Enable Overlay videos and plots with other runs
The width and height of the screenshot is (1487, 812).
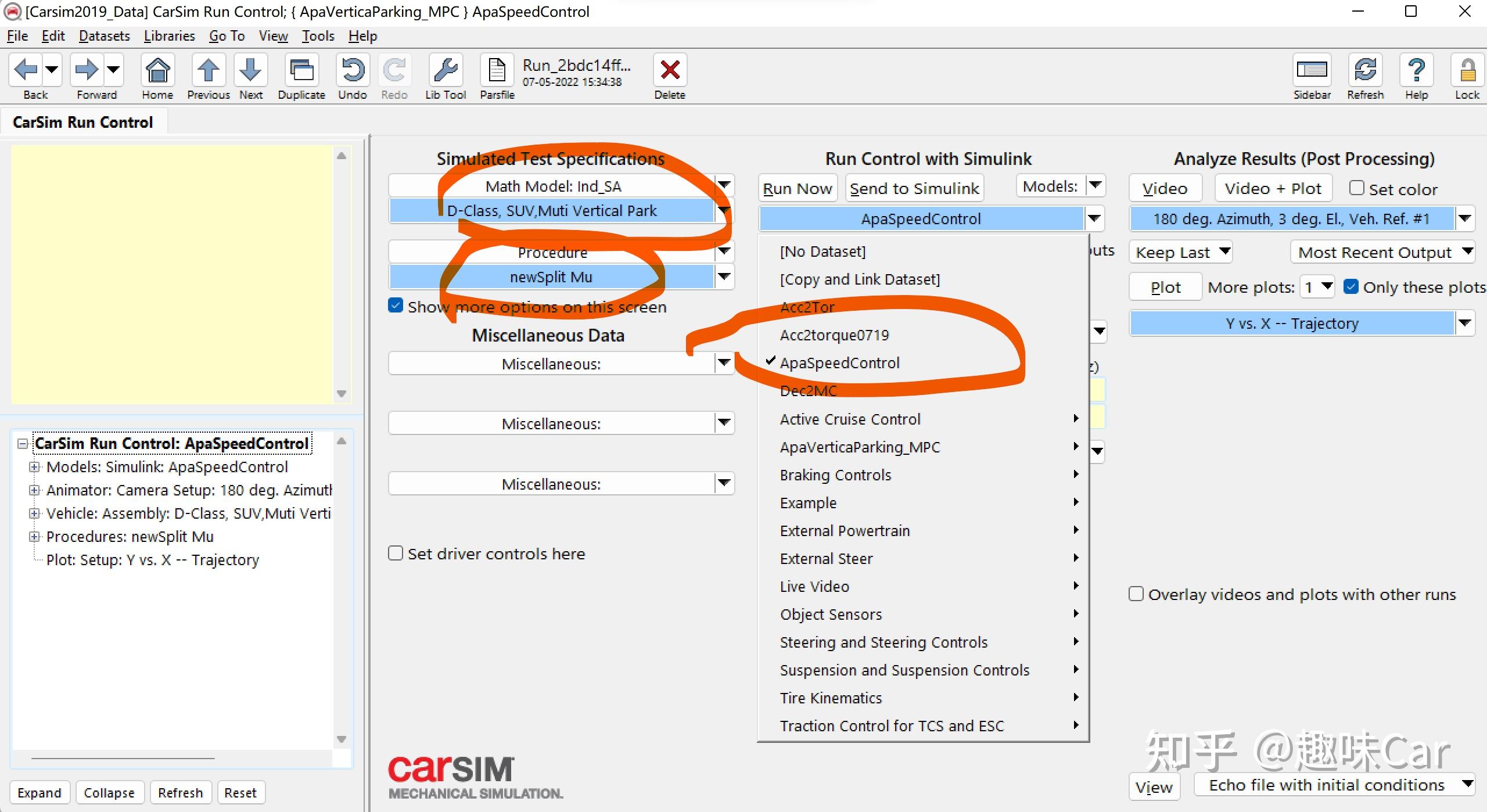coord(1137,594)
